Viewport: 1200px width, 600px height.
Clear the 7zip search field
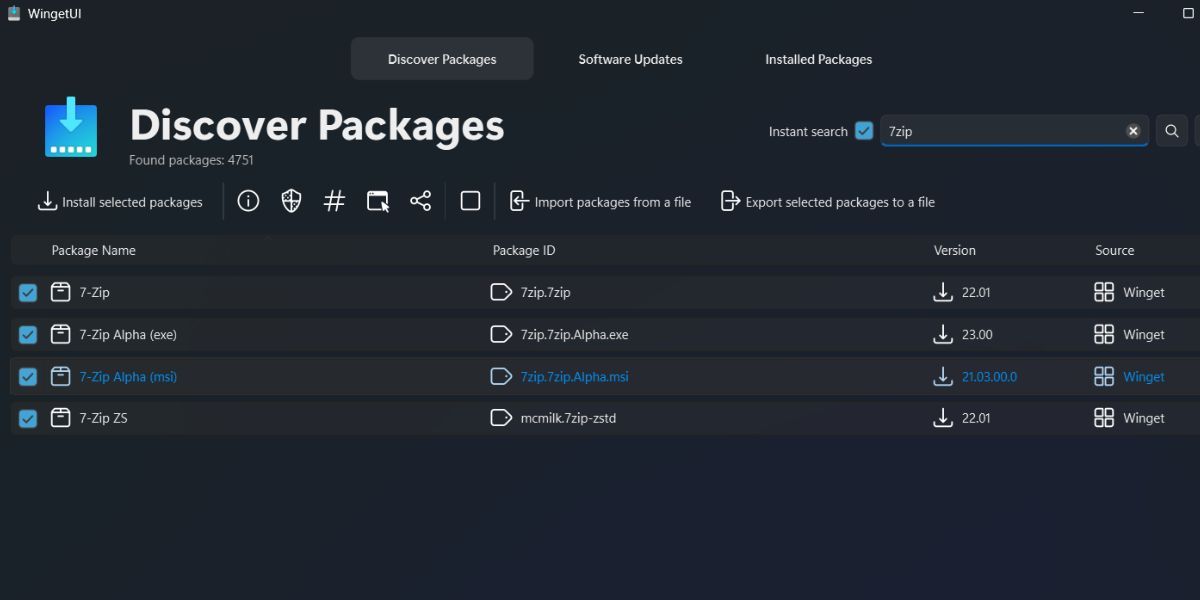tap(1133, 131)
